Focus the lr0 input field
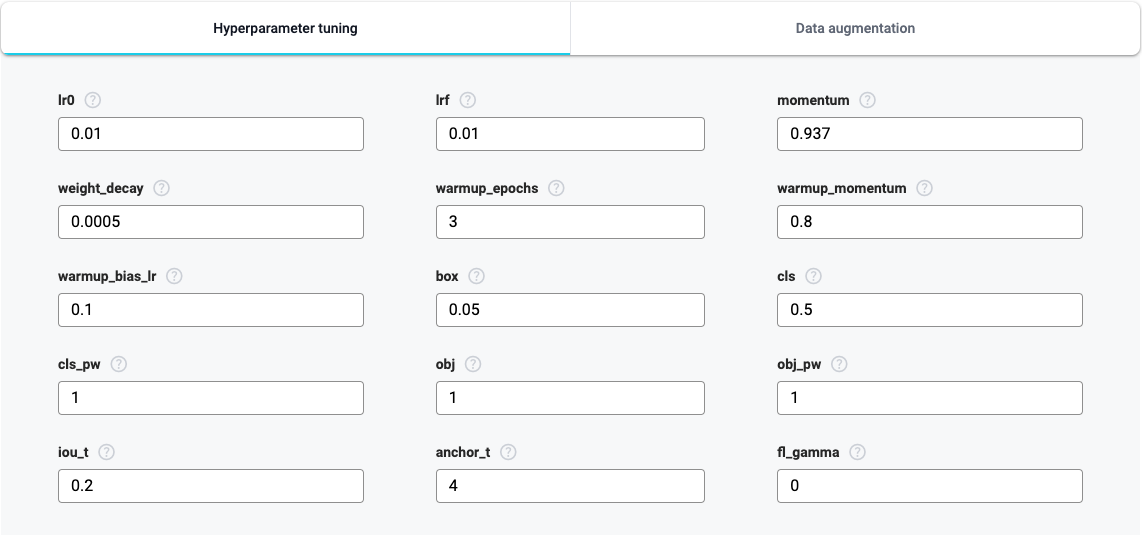 pos(210,134)
